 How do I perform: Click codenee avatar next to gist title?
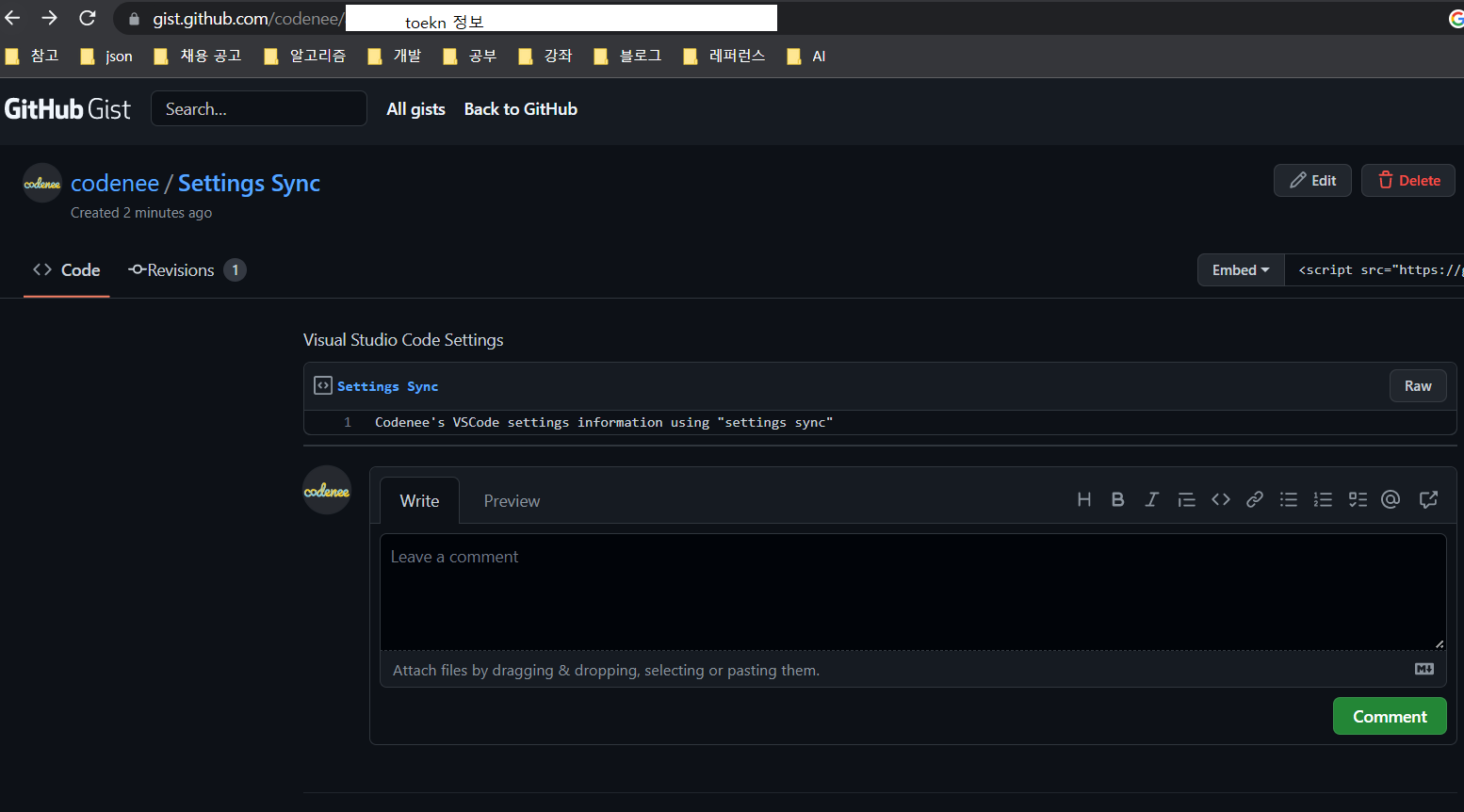[42, 183]
